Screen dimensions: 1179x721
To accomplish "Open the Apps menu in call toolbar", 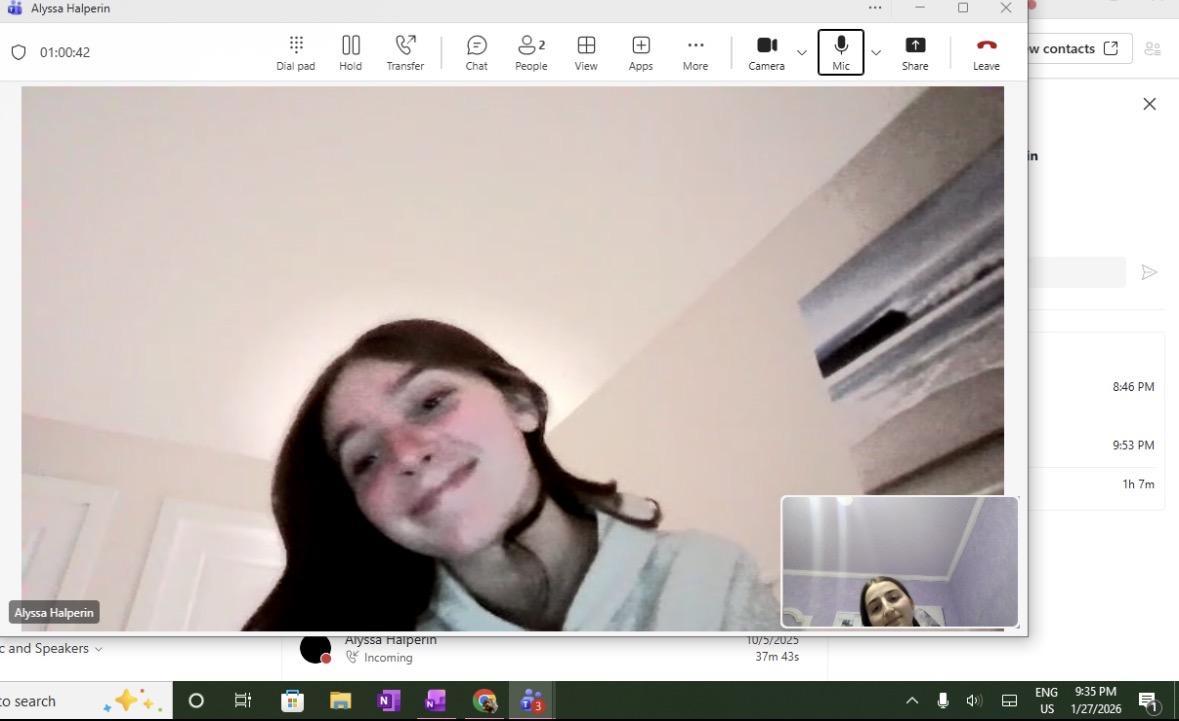I will pos(640,52).
